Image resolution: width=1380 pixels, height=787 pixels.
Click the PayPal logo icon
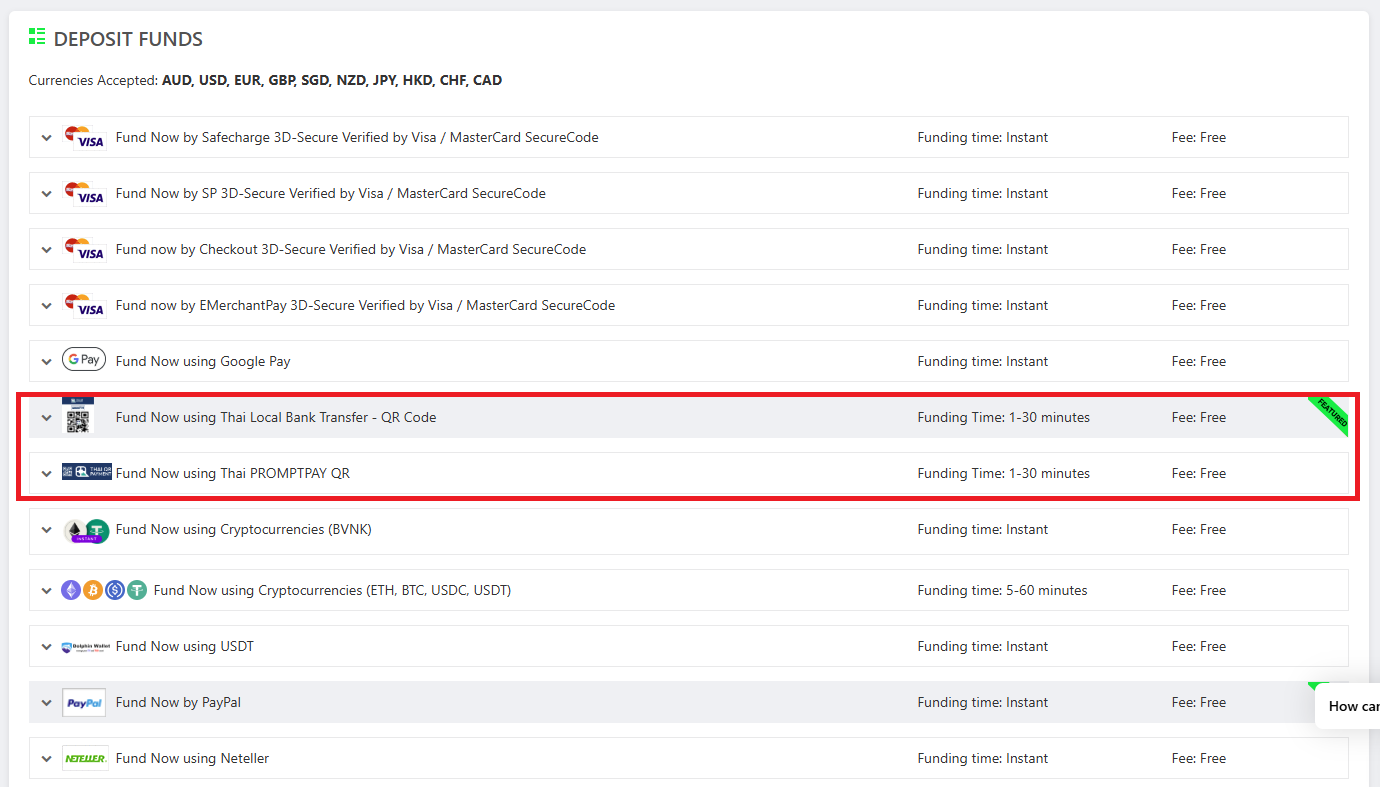(84, 702)
